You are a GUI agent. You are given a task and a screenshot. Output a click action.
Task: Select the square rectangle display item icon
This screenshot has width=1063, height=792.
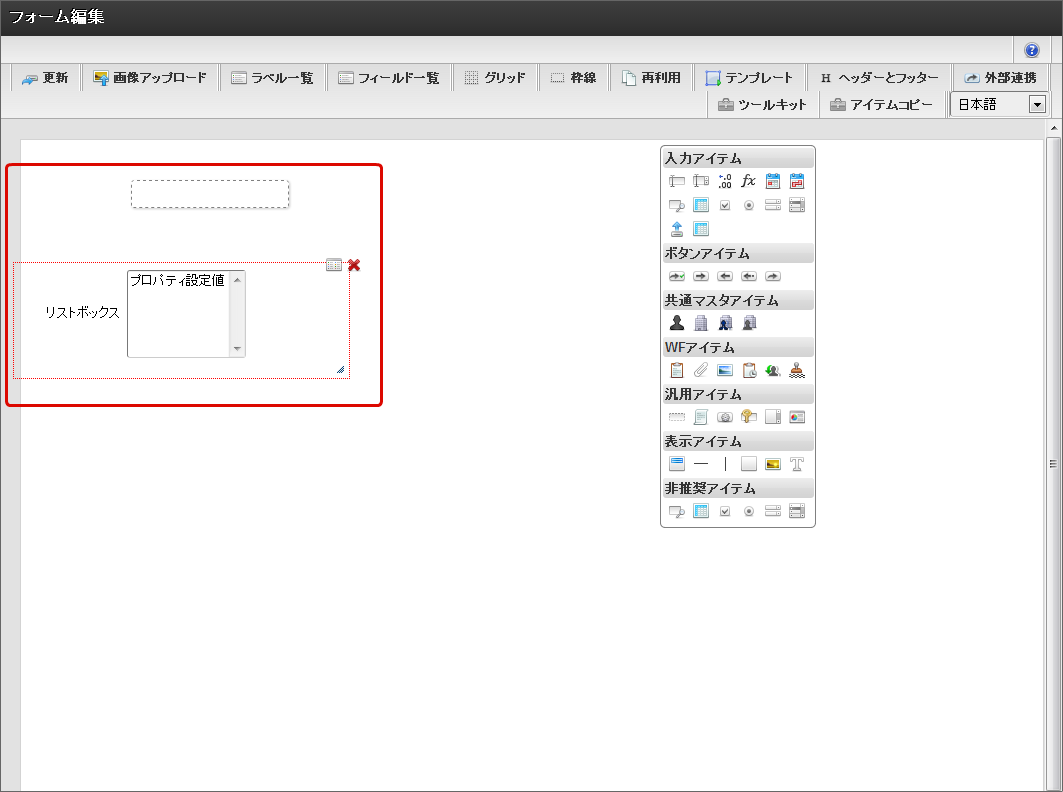pos(748,464)
